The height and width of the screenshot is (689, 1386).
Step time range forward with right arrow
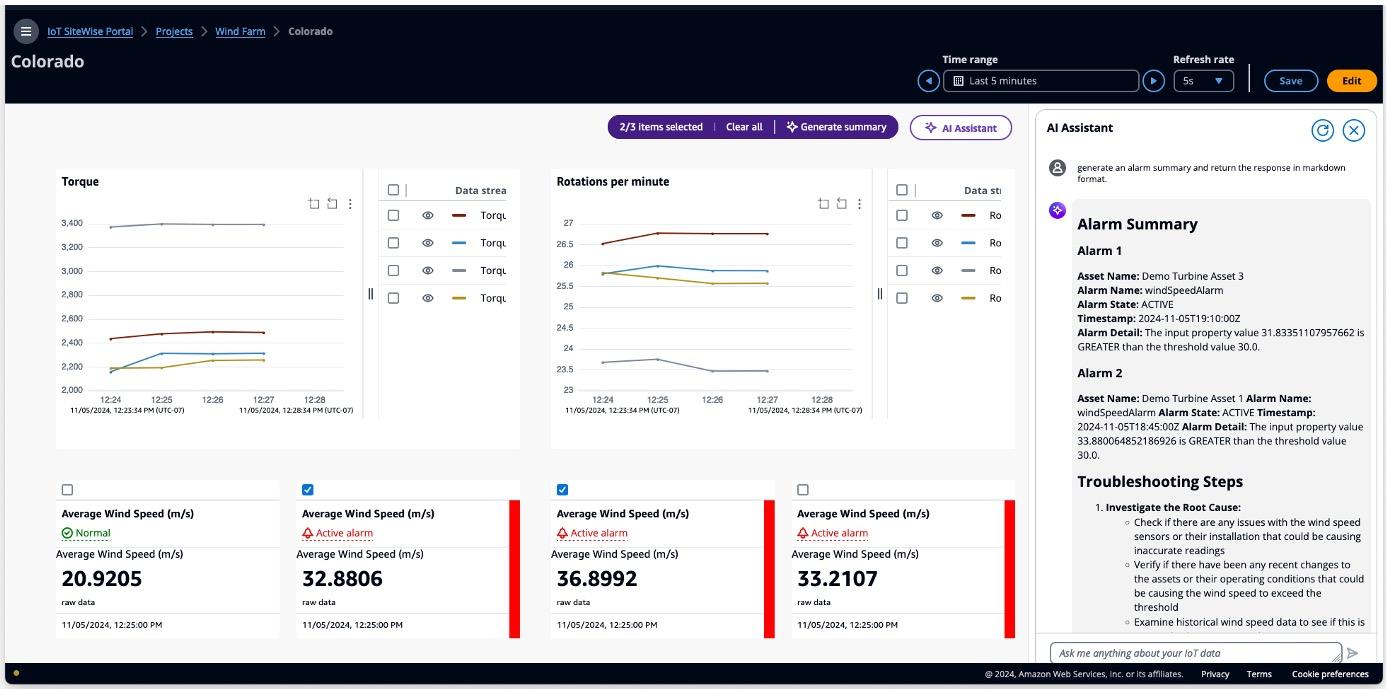coord(1153,81)
